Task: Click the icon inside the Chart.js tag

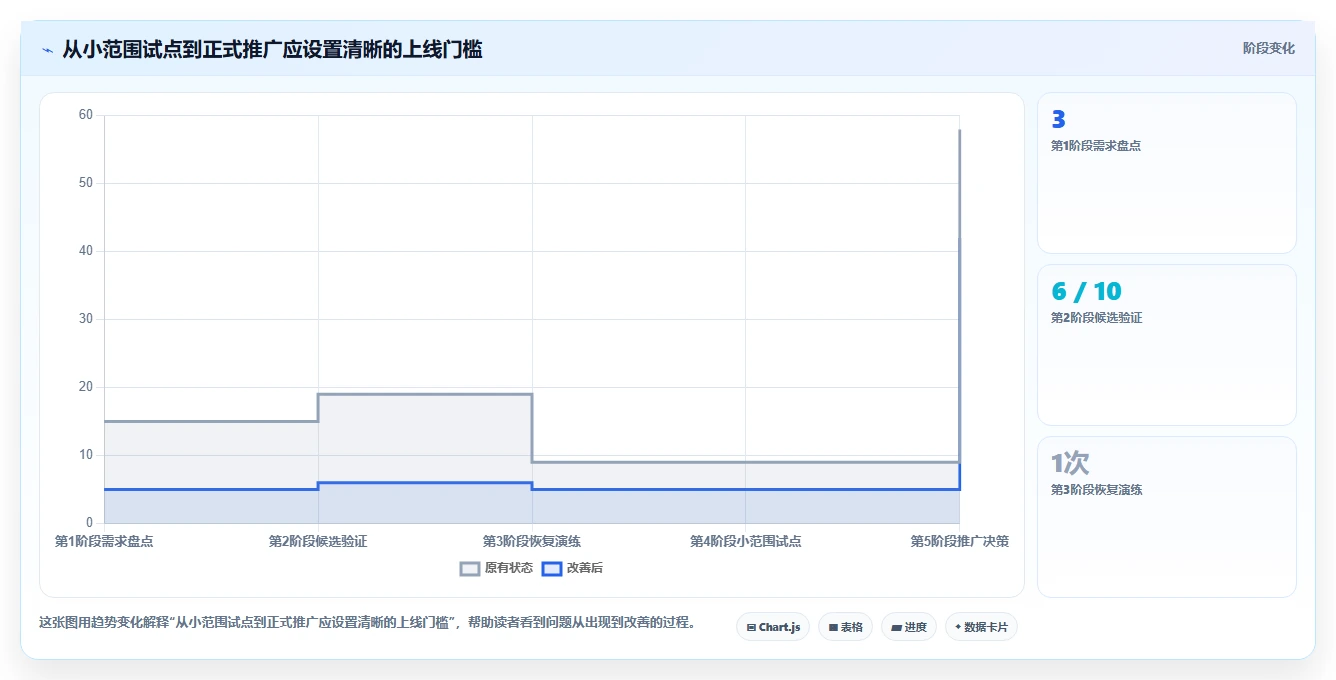Action: coord(751,628)
